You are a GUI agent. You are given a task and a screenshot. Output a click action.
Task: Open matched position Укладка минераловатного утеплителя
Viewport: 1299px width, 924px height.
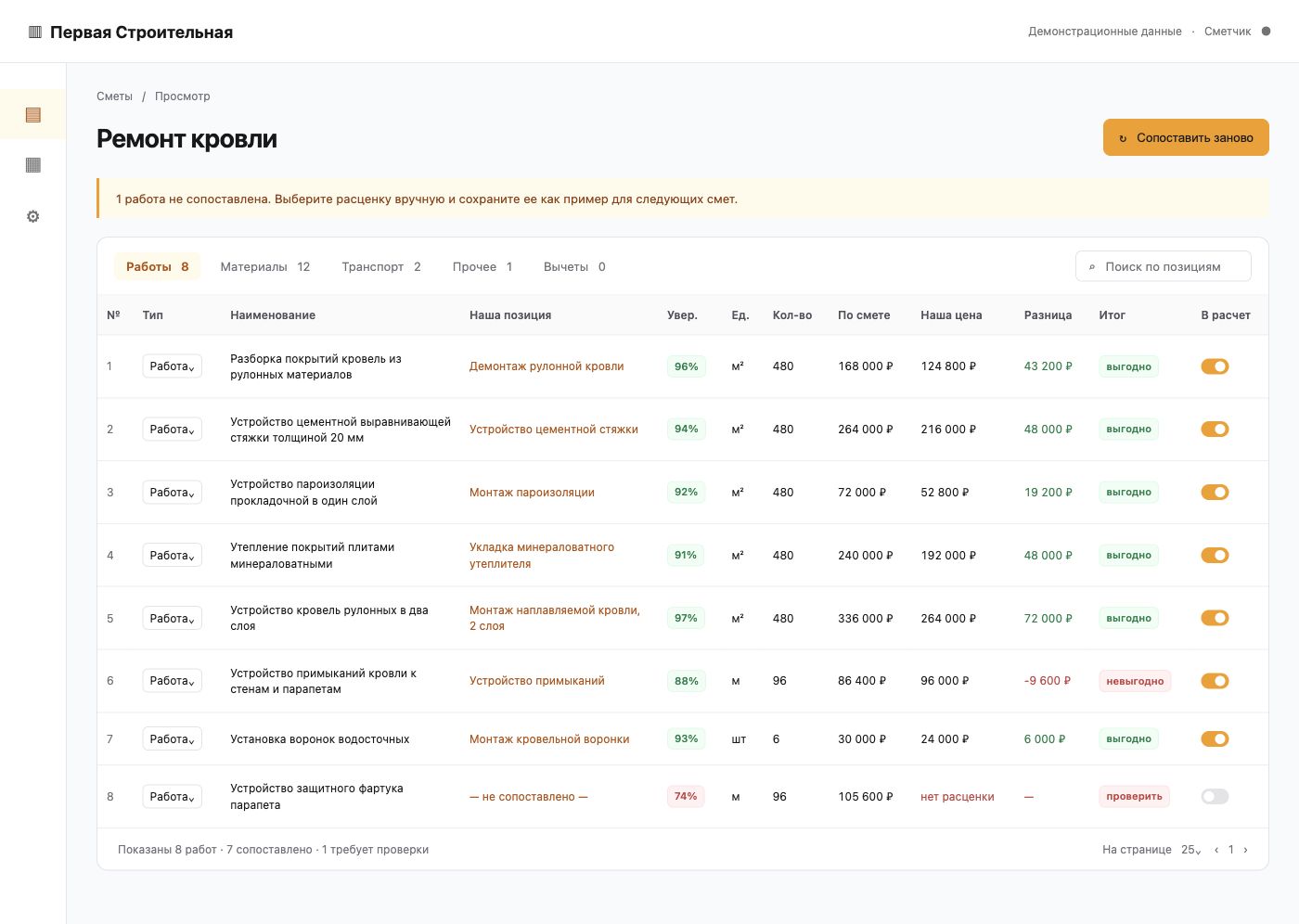point(542,556)
